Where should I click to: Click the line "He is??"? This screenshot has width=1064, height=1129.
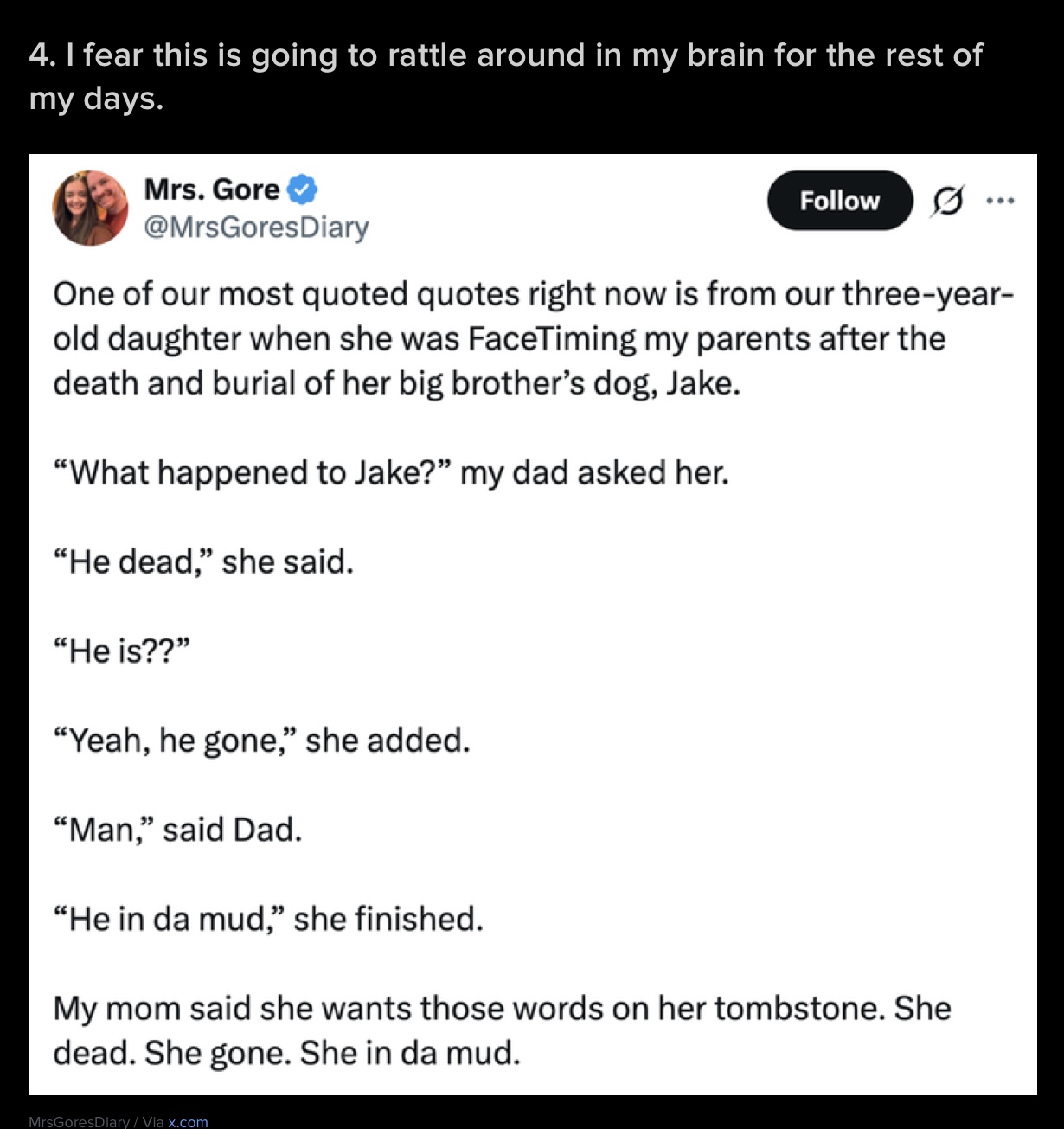[120, 651]
